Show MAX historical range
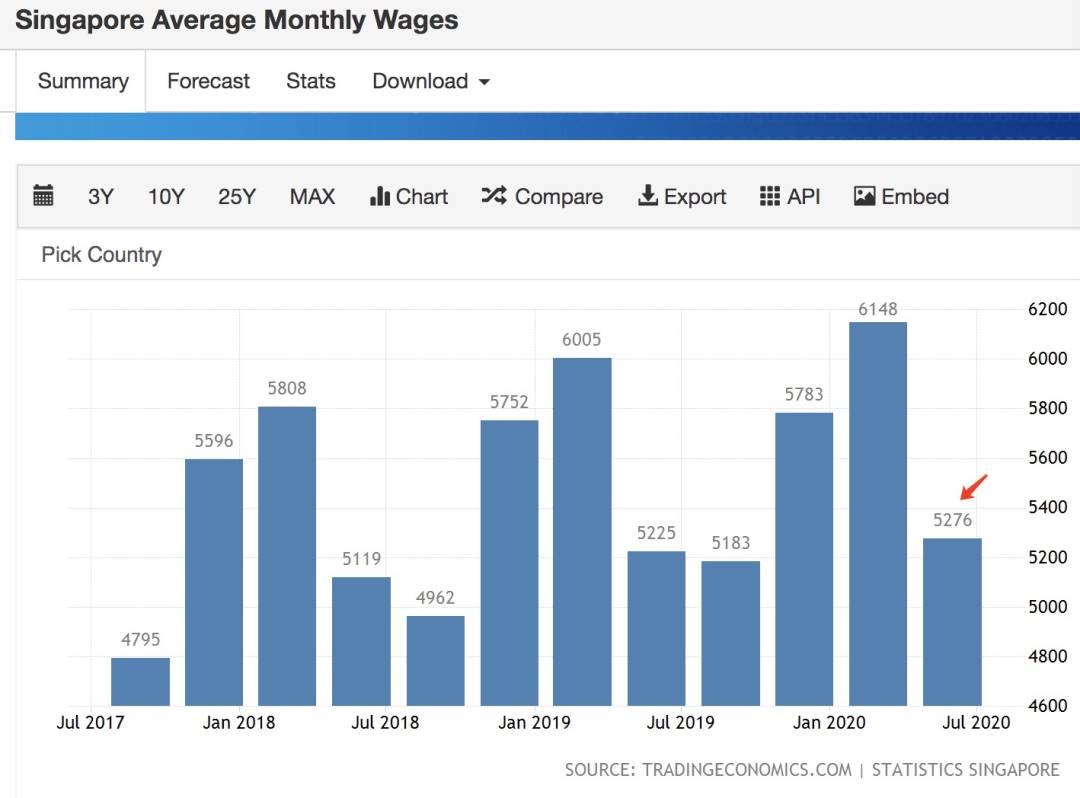Viewport: 1080px width, 798px height. (x=312, y=197)
